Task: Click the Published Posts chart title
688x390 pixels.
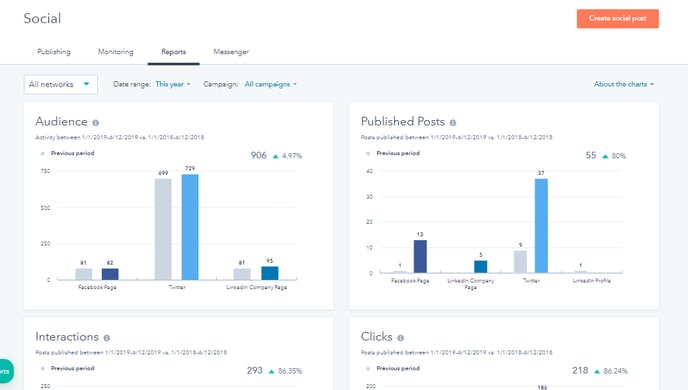Action: [x=403, y=122]
